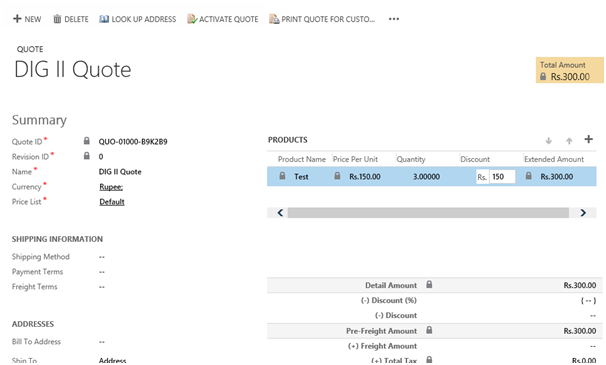This screenshot has height=365, width=606.
Task: Click lock icon next to Revision ID
Action: coord(87,156)
